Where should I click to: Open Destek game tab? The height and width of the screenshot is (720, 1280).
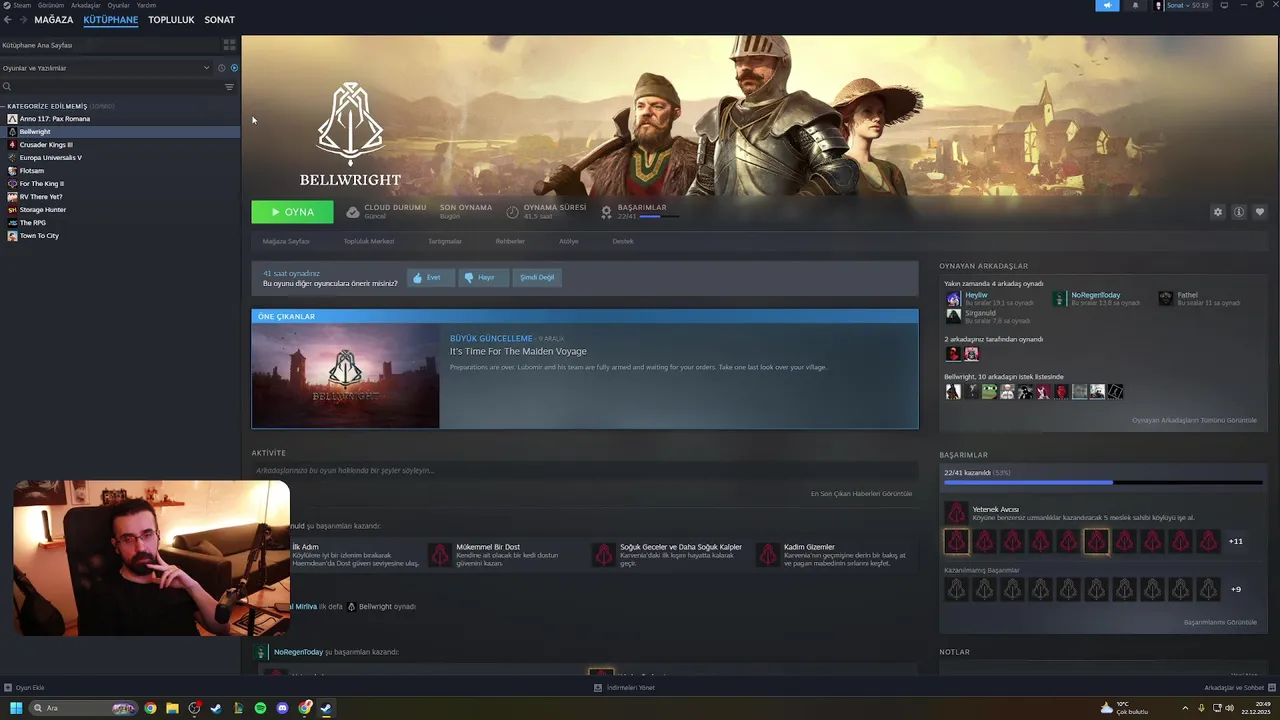[x=623, y=241]
